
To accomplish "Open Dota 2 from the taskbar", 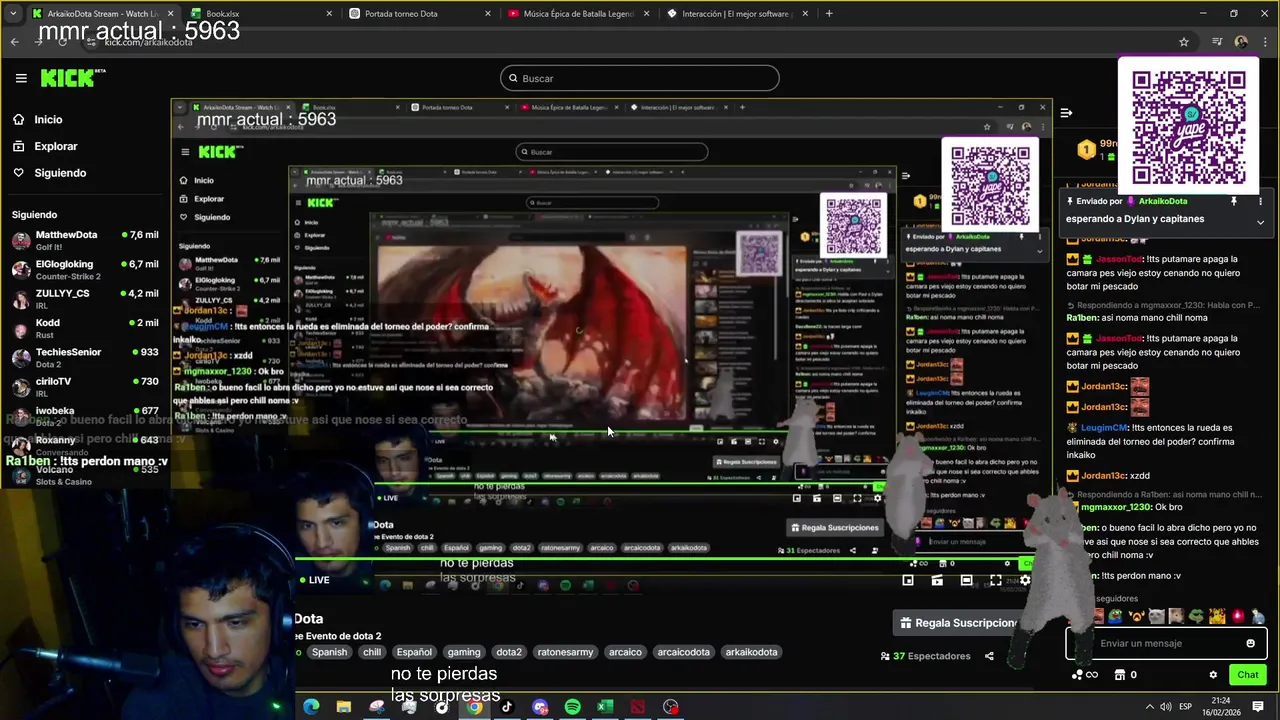I will (x=638, y=707).
